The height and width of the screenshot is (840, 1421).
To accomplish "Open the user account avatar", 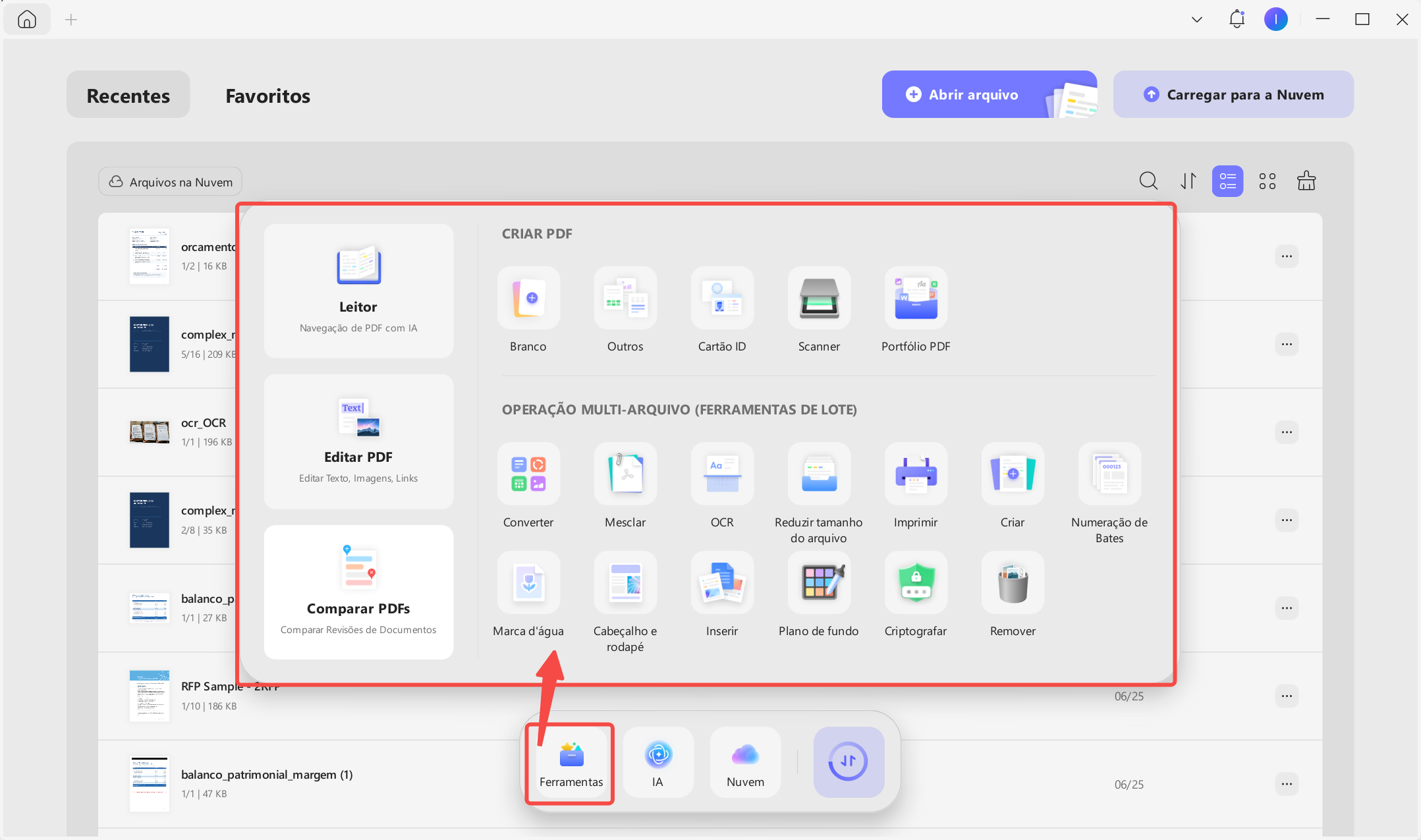I will tap(1276, 19).
